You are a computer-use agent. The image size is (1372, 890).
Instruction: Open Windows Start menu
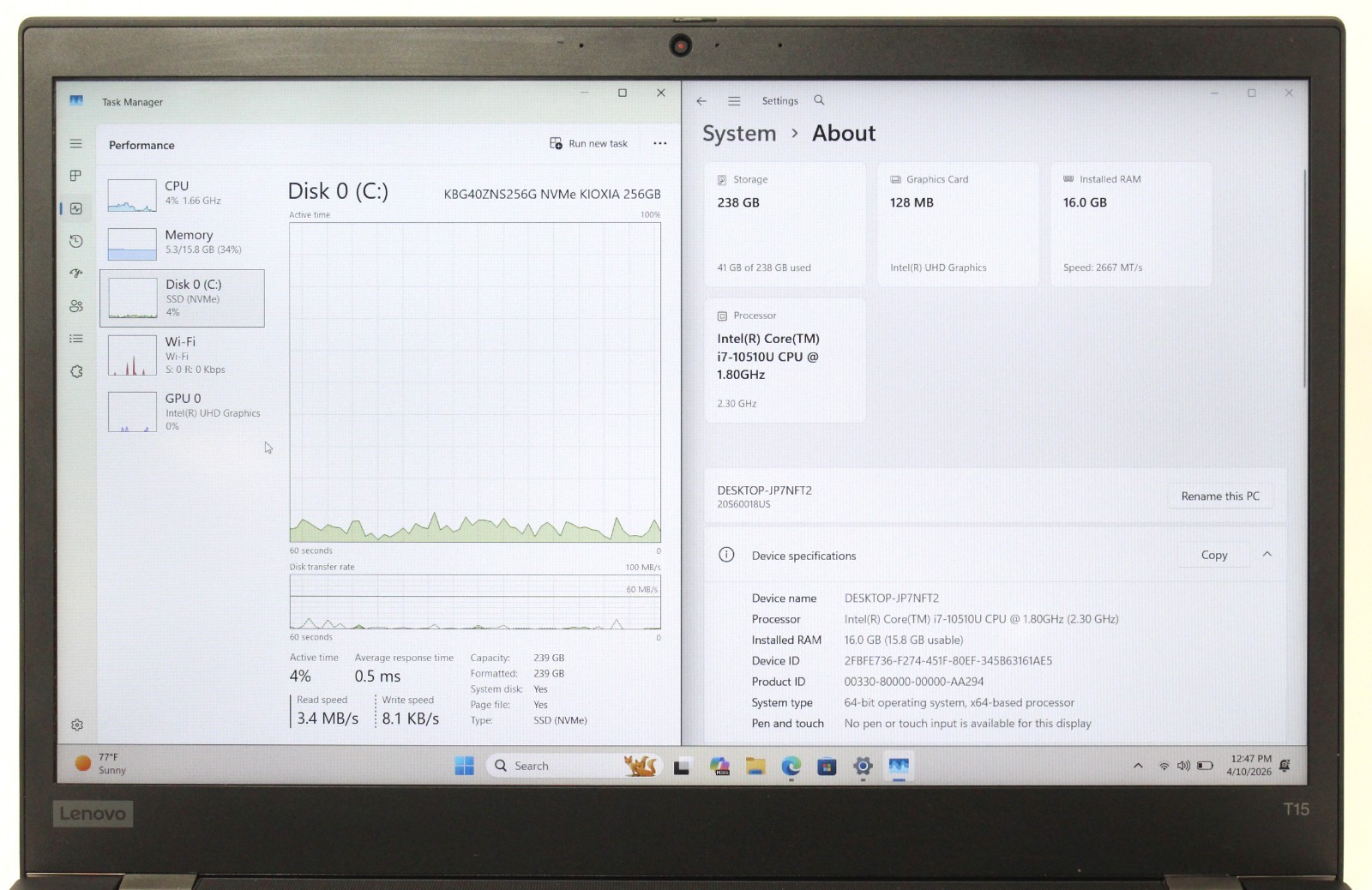pyautogui.click(x=464, y=767)
